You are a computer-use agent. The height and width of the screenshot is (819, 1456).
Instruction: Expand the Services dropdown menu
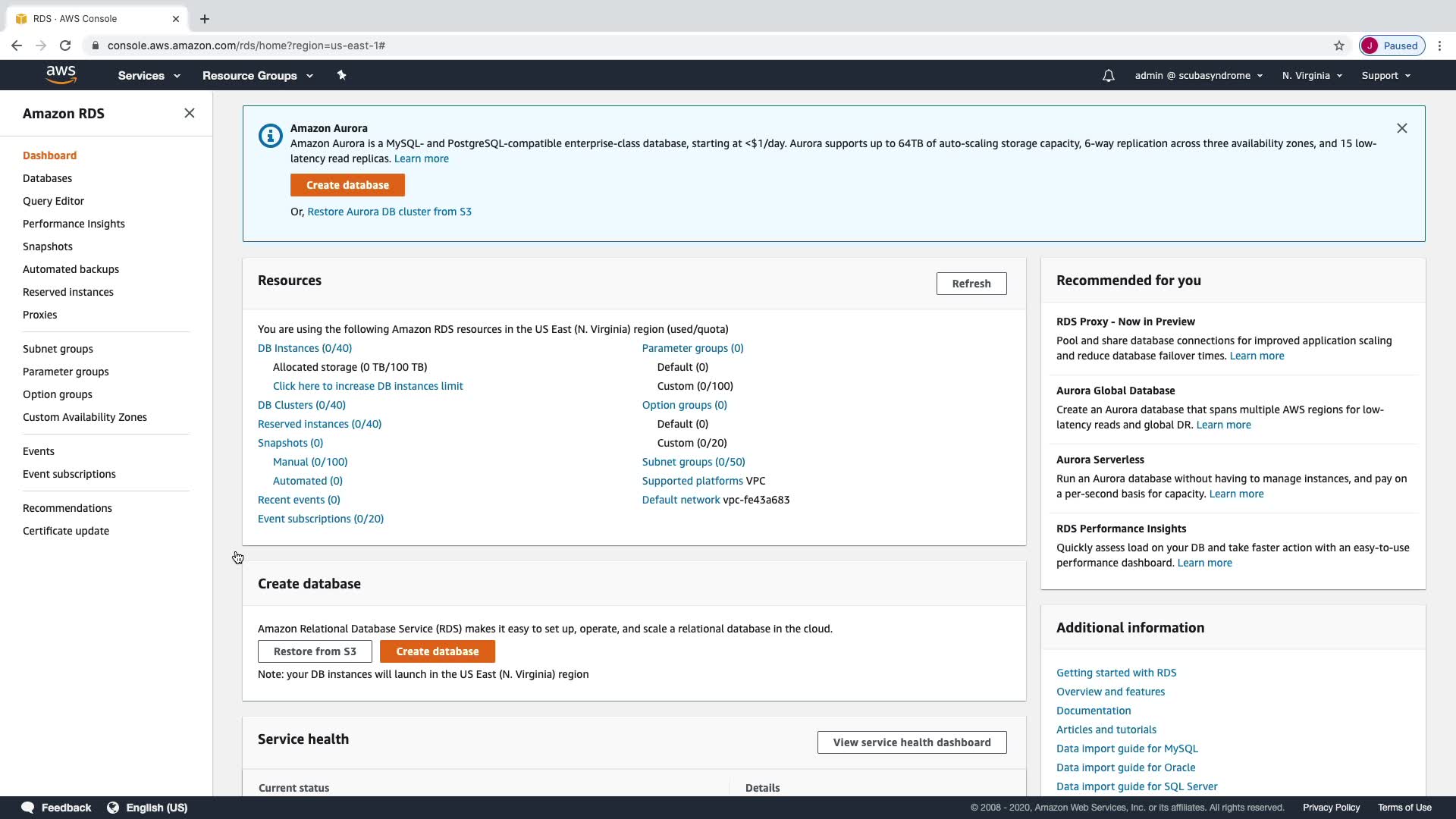pos(149,76)
